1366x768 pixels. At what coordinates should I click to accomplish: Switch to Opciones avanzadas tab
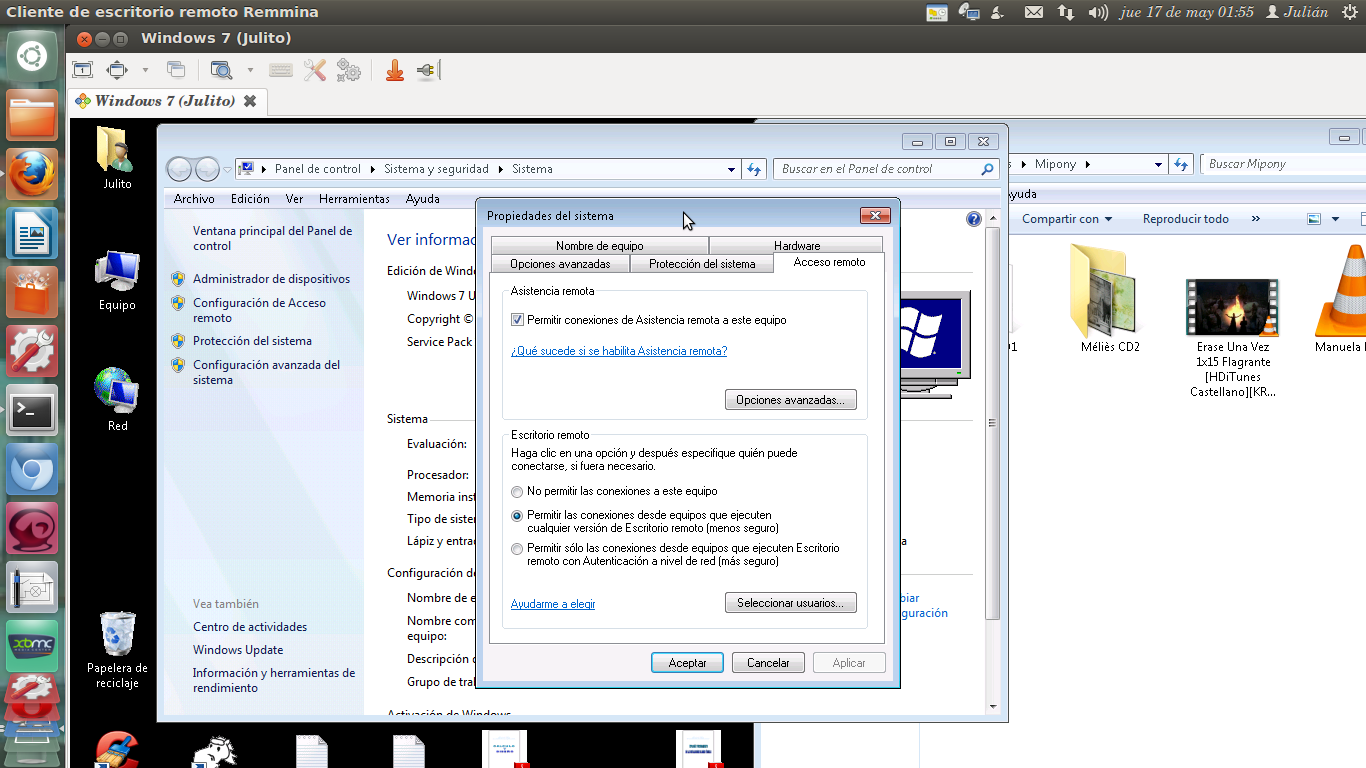(x=560, y=264)
